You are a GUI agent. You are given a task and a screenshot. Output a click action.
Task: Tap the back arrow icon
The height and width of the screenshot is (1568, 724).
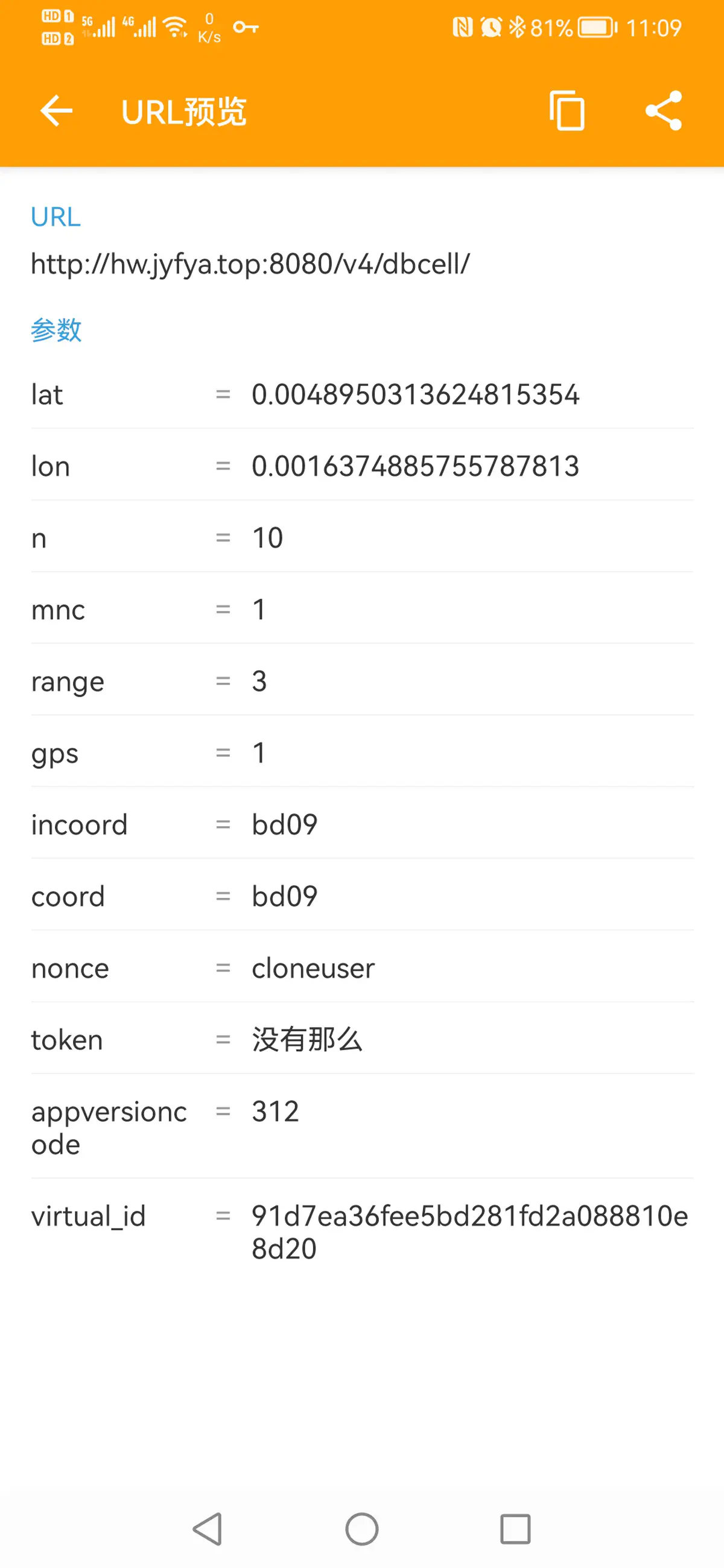click(x=56, y=111)
